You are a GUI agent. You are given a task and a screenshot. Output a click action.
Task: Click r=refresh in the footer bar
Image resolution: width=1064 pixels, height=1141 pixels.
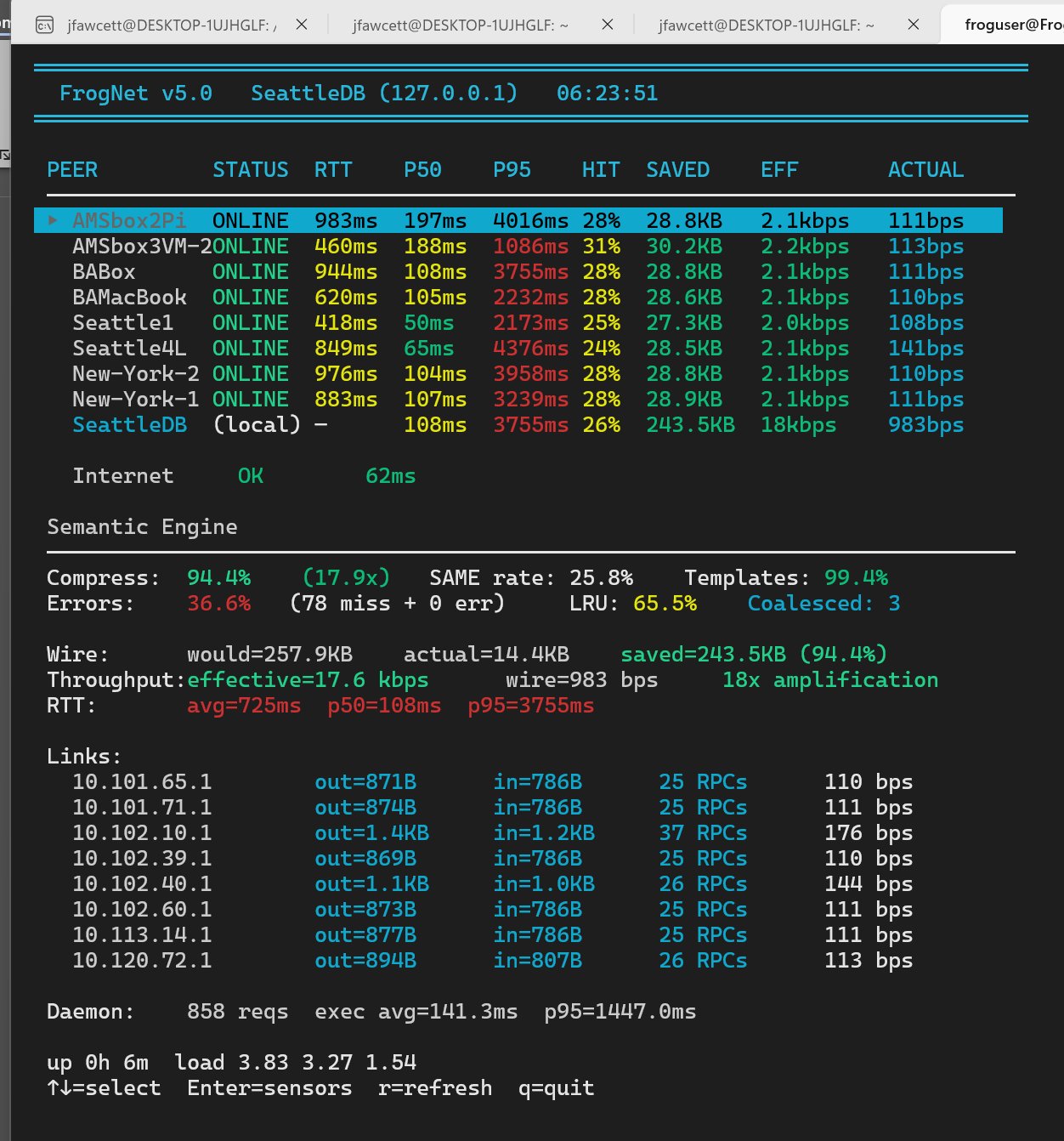tap(434, 1087)
